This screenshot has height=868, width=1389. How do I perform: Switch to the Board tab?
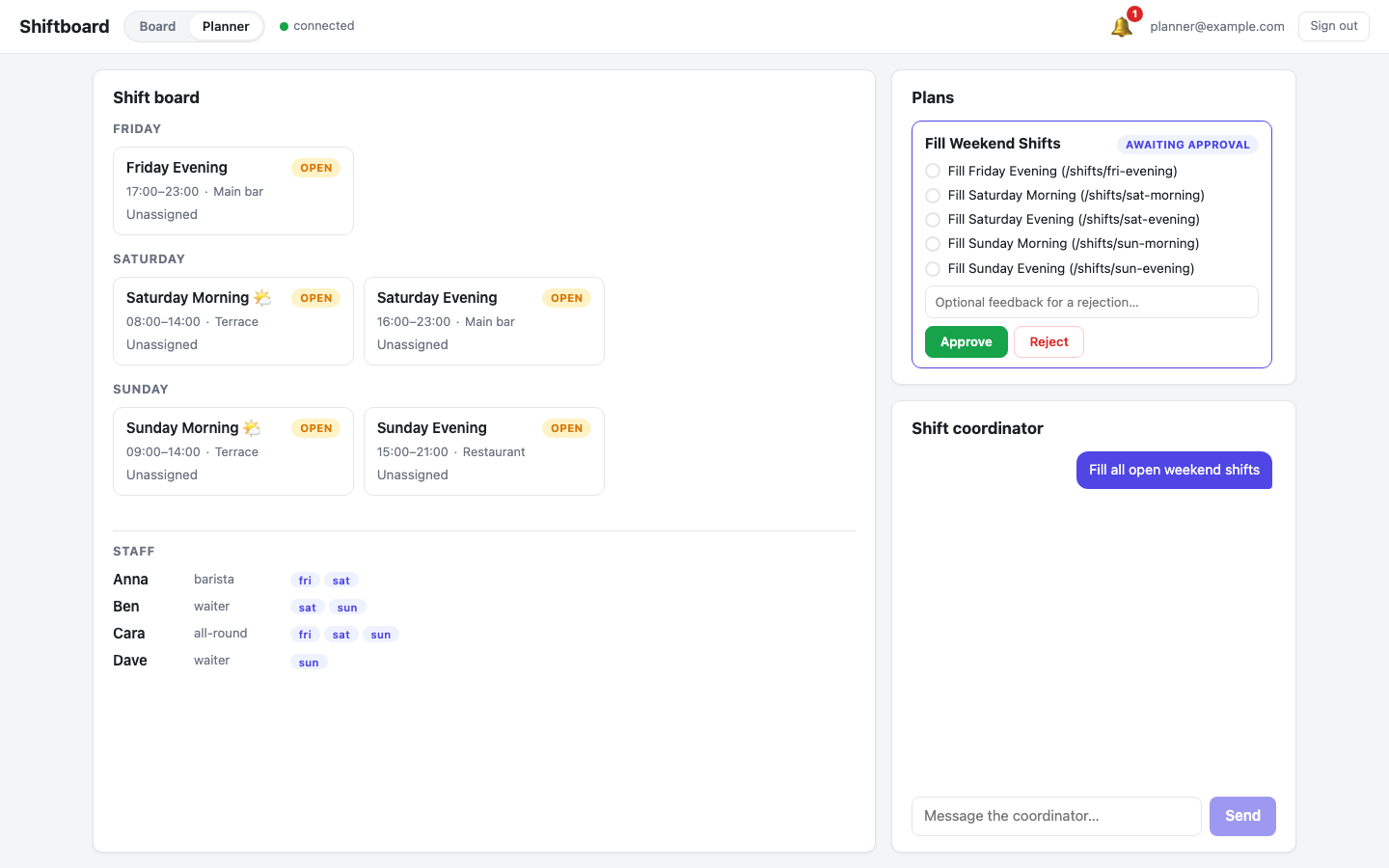click(157, 26)
